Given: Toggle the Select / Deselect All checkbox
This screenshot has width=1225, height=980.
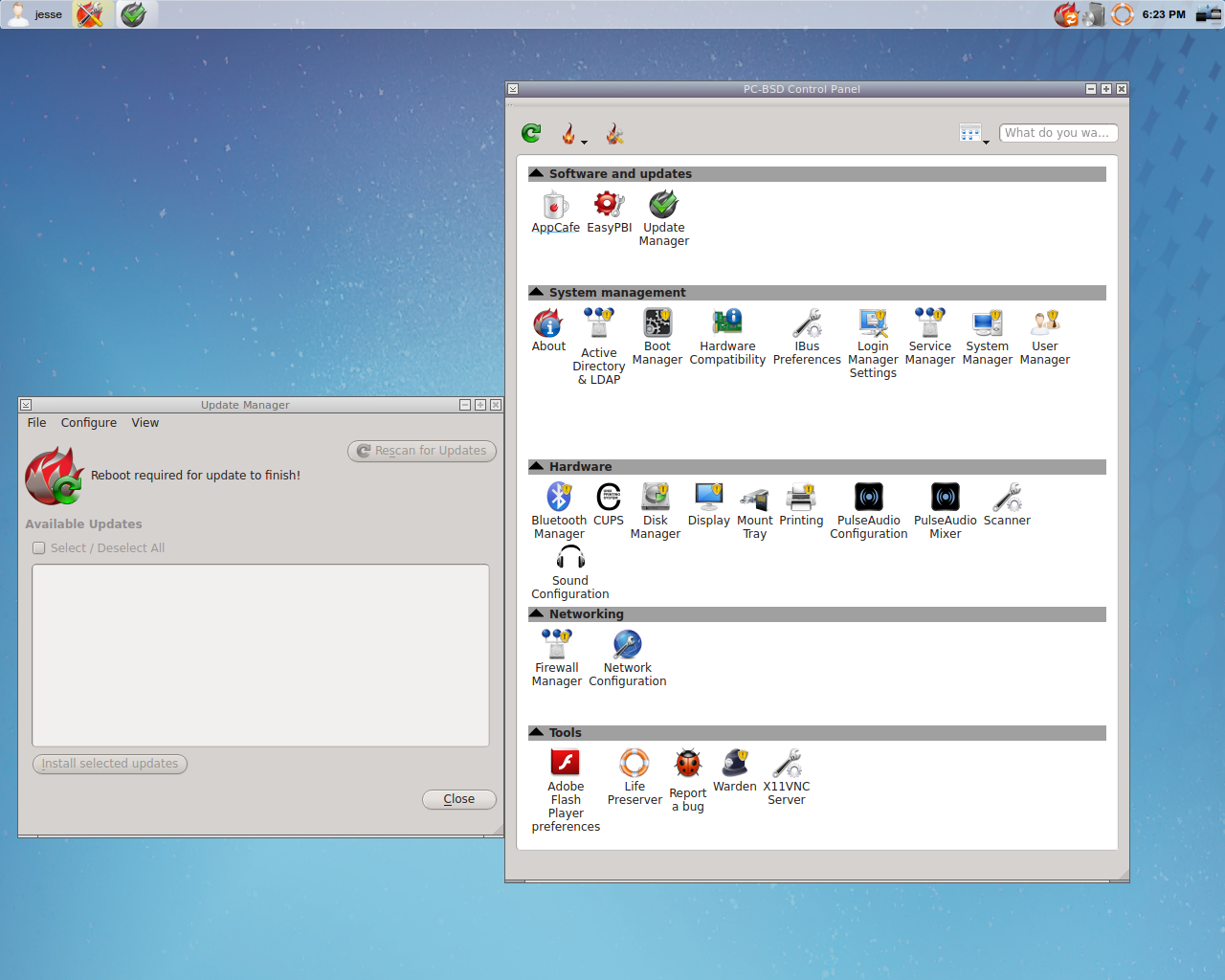Looking at the screenshot, I should [39, 548].
